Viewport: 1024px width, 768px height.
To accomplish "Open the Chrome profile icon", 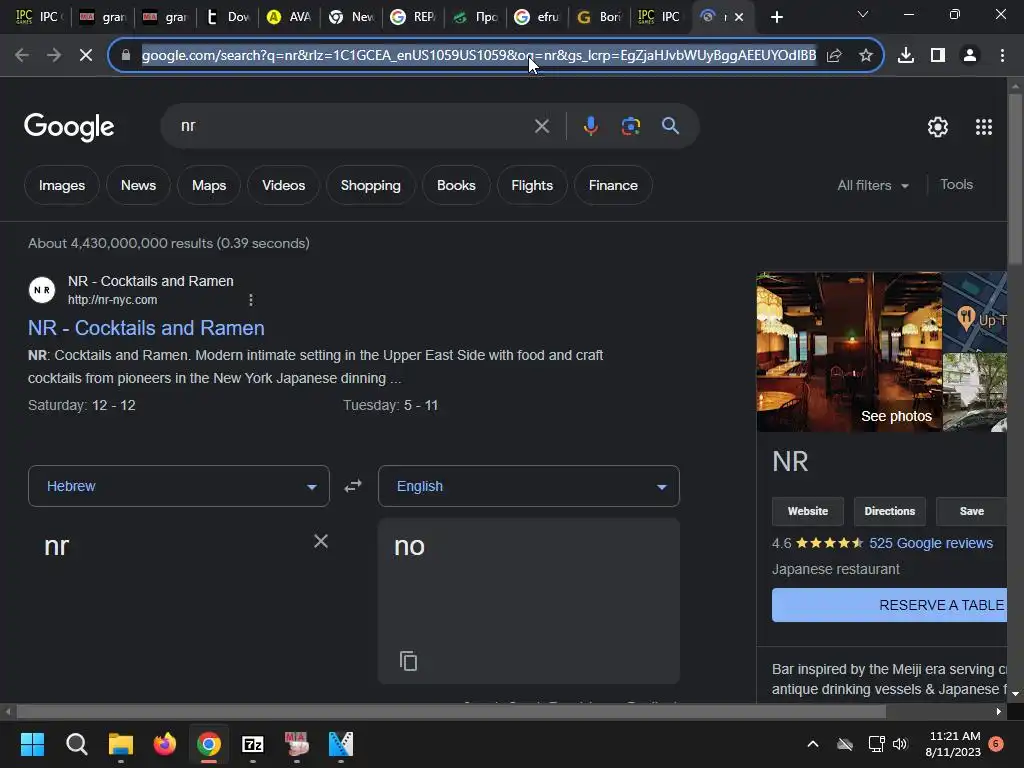I will click(x=970, y=56).
